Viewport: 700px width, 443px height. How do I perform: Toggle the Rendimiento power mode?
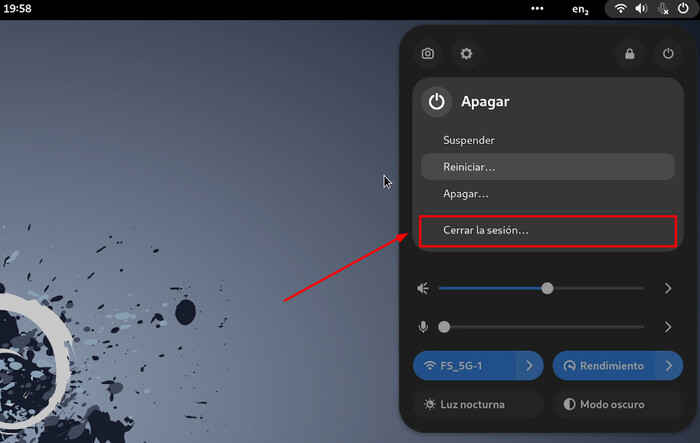click(604, 366)
